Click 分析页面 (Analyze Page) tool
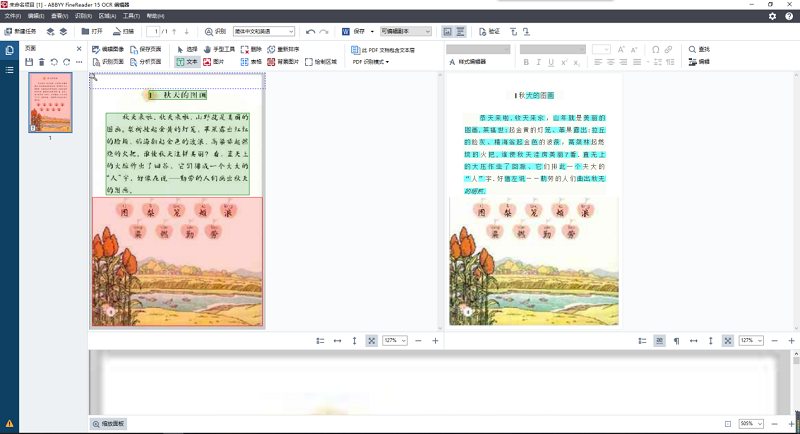Screen dimensions: 800x434 point(146,62)
